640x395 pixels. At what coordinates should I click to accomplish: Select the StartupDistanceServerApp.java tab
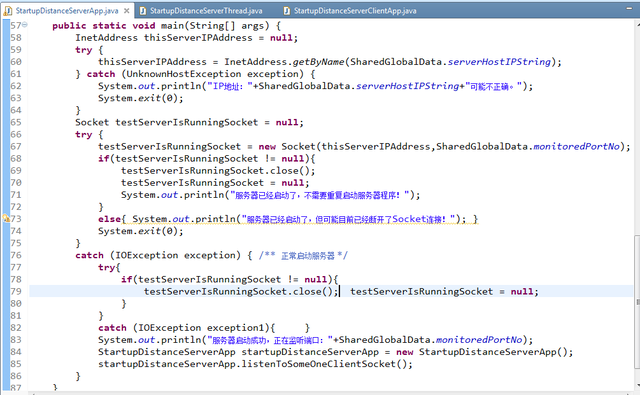(x=67, y=11)
